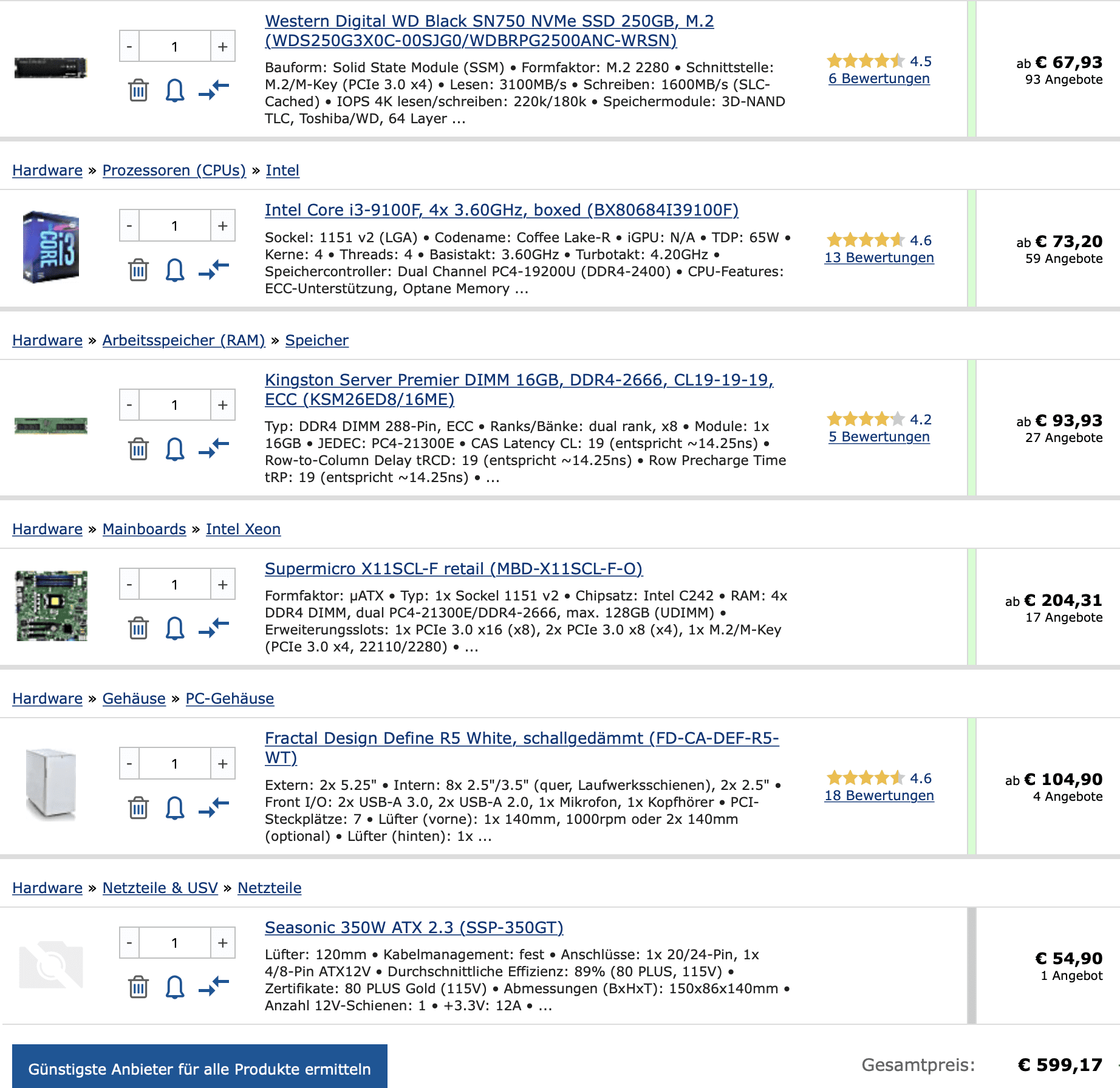Viewport: 1120px width, 1088px height.
Task: Click quantity field of WD Black SN750
Action: (x=175, y=46)
